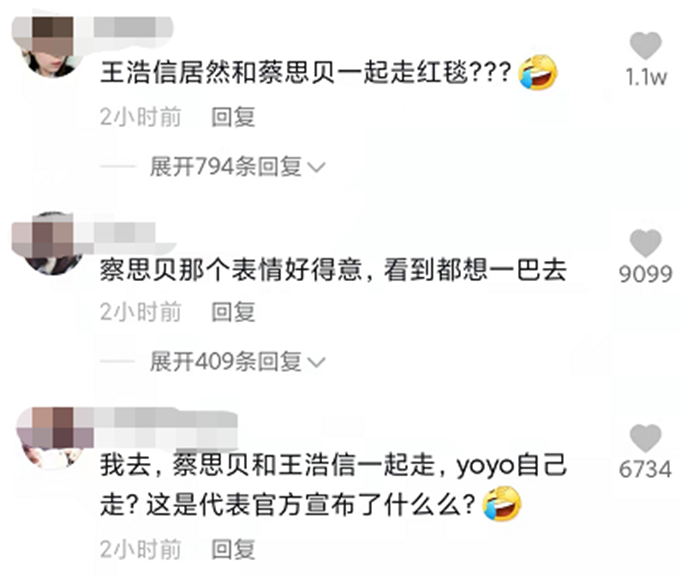Select the comment text 王浩信居然和蔡思贝一起走红毯

coord(284,72)
